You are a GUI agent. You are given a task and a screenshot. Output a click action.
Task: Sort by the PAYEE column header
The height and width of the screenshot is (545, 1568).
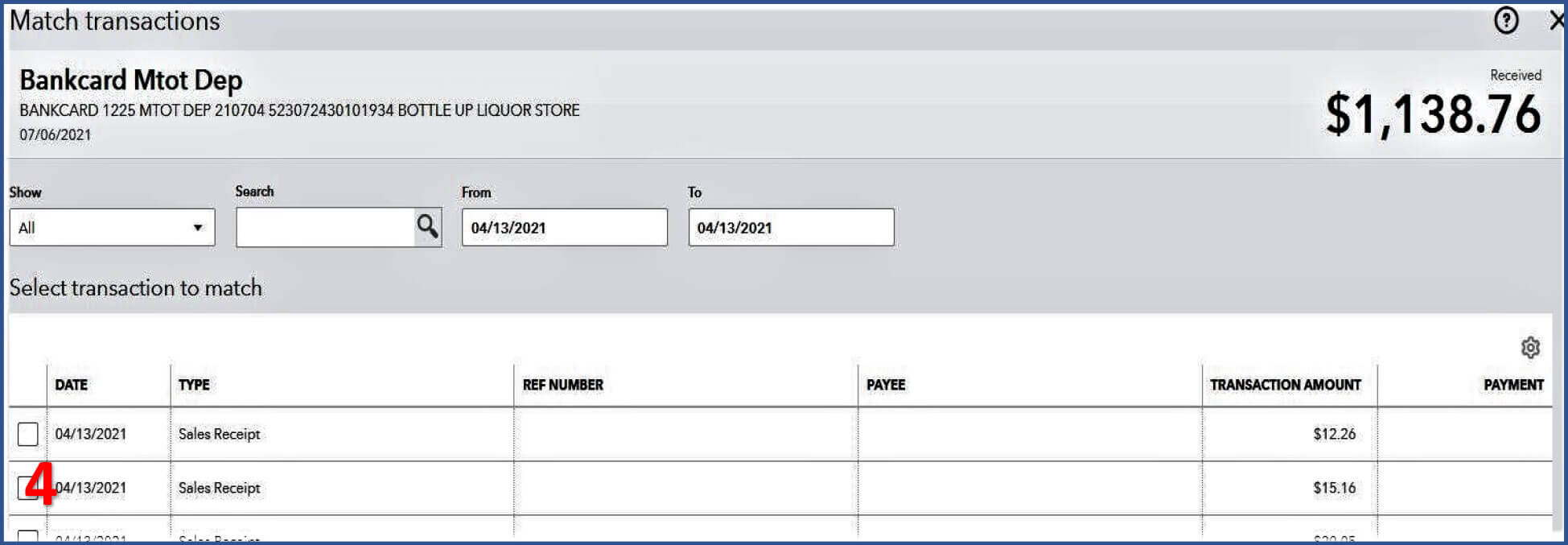pyautogui.click(x=886, y=385)
